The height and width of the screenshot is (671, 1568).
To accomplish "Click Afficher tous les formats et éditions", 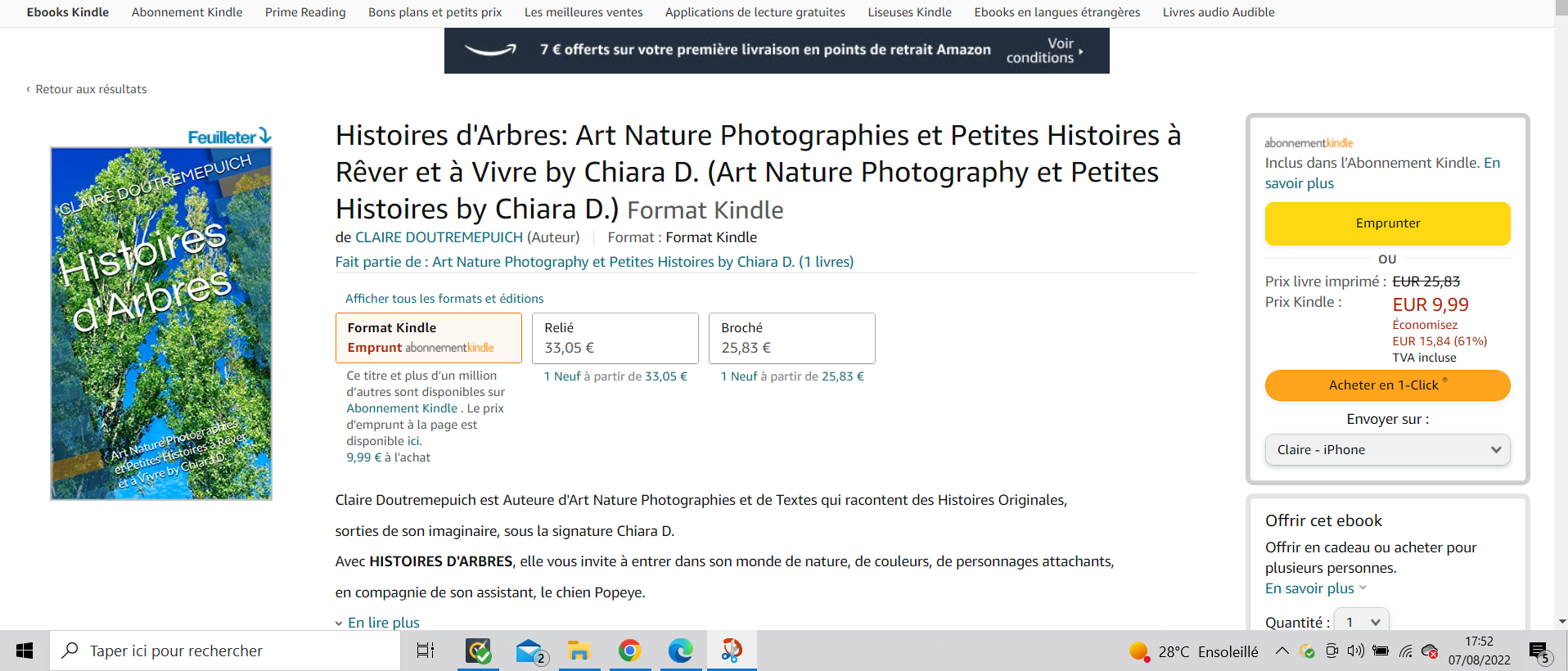I will 444,299.
